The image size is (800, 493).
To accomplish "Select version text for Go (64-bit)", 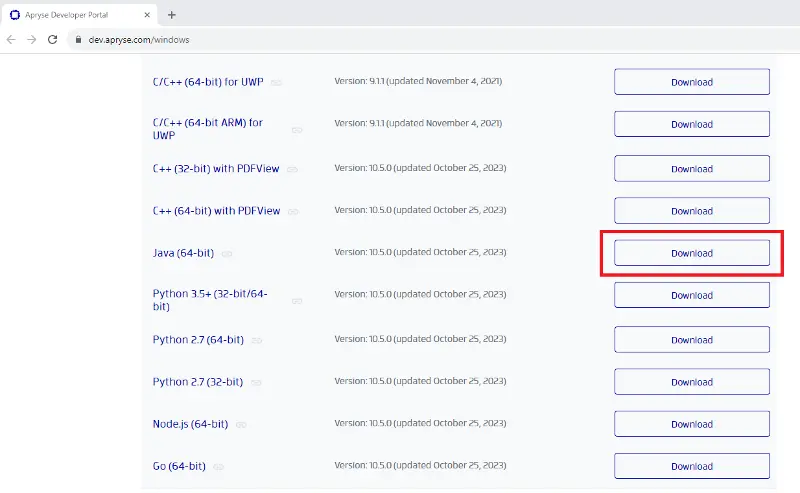I will tap(420, 465).
